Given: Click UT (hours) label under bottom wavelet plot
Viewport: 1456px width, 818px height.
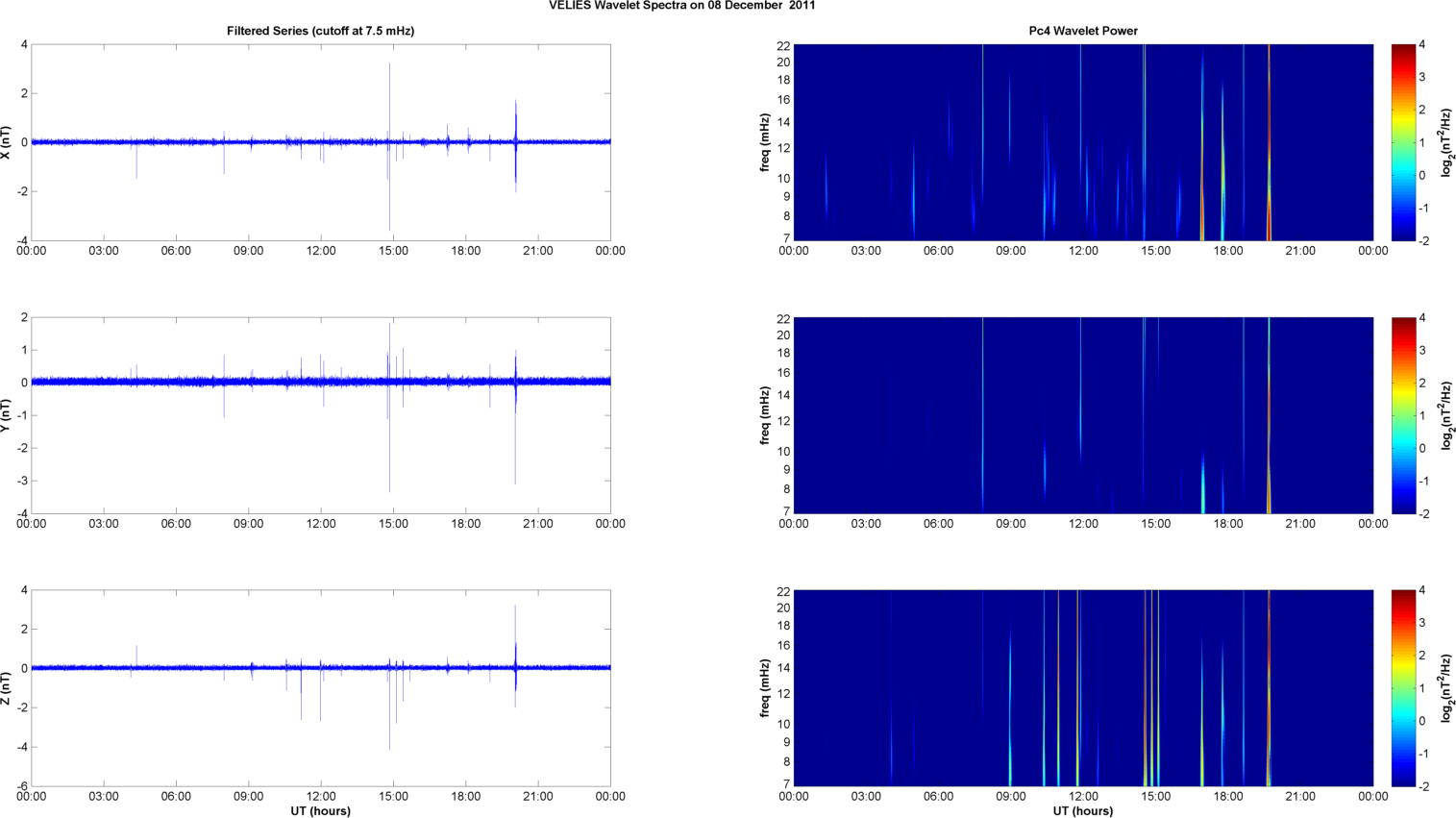Looking at the screenshot, I should pos(1082,810).
